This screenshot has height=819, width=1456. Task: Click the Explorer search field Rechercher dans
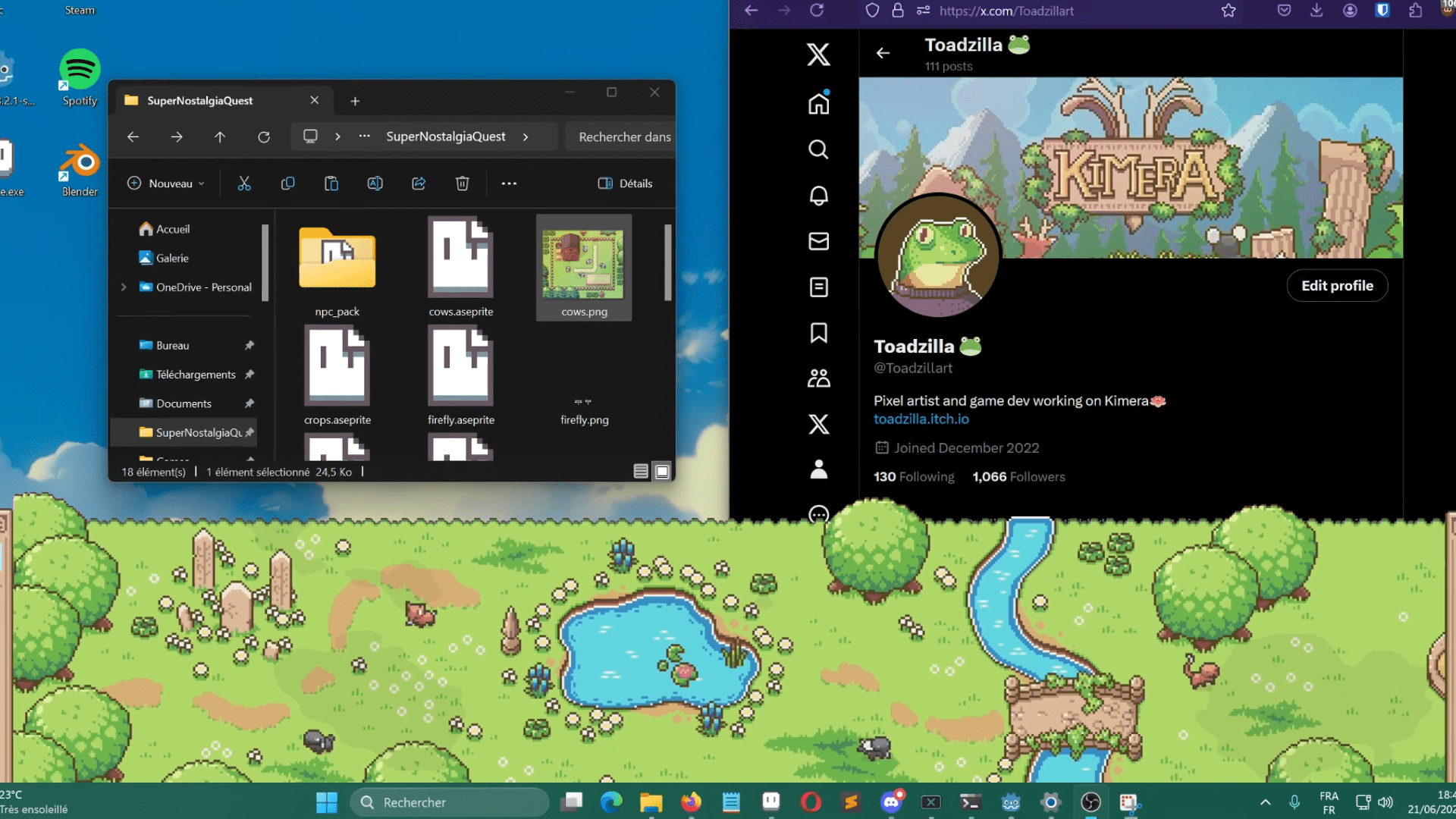pos(620,137)
